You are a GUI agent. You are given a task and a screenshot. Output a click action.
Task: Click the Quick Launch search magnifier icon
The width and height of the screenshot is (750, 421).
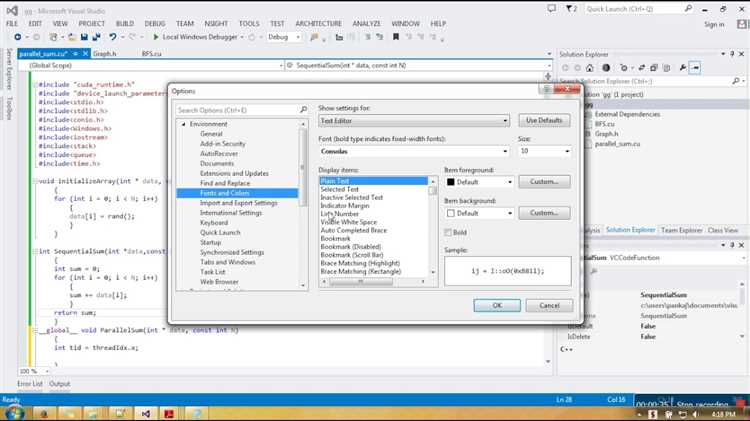688,9
